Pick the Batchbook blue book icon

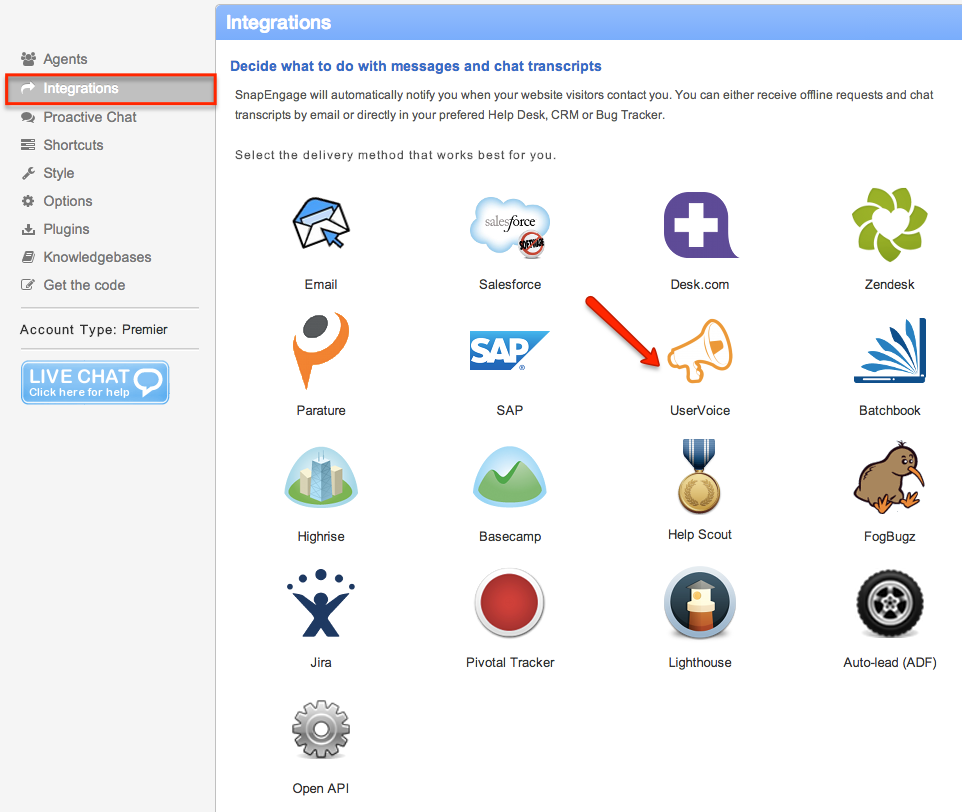pos(890,350)
